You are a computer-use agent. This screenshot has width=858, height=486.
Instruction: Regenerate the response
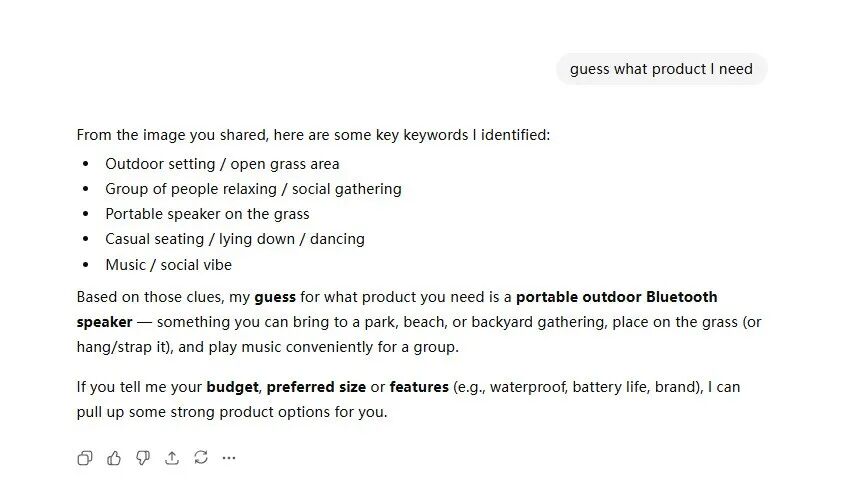(201, 458)
